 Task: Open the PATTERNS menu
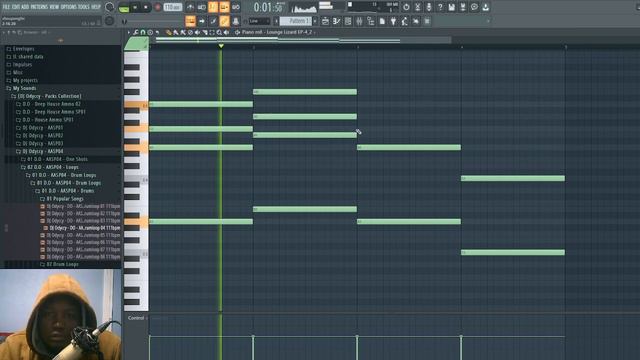coord(39,7)
